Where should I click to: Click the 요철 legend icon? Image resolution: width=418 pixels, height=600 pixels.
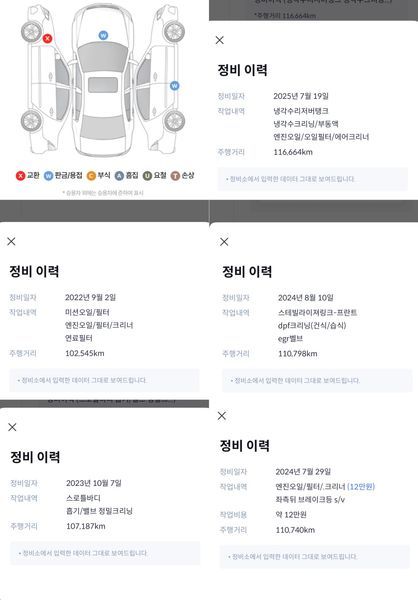coord(147,176)
